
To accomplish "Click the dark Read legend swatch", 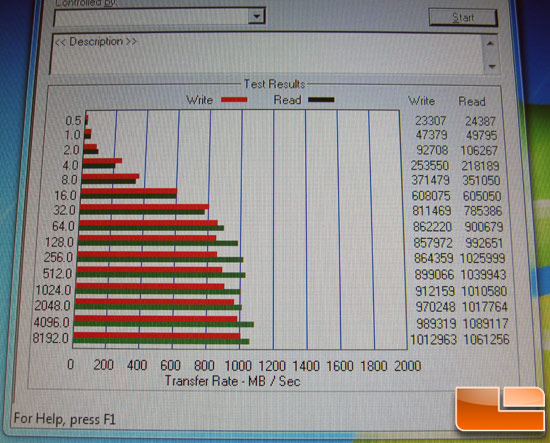I will click(x=321, y=100).
